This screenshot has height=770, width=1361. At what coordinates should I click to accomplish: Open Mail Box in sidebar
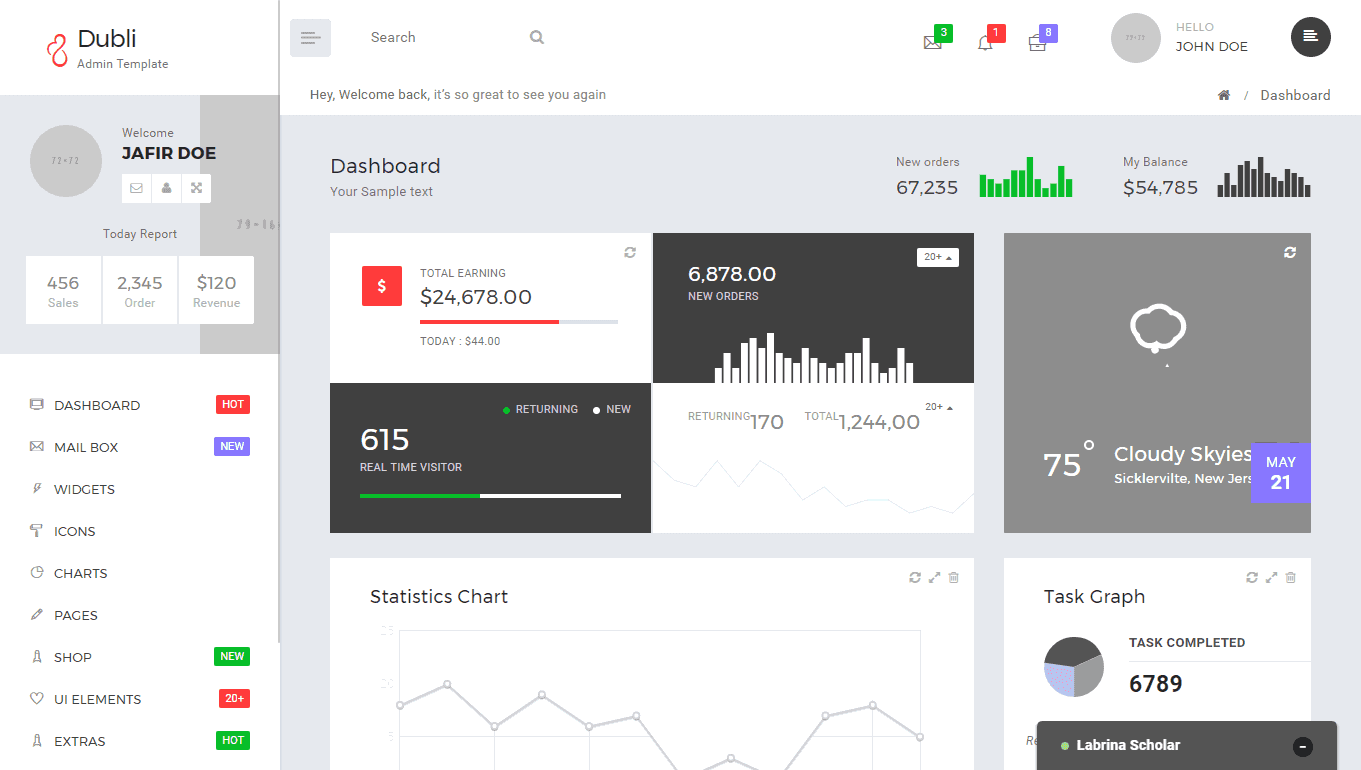click(86, 447)
